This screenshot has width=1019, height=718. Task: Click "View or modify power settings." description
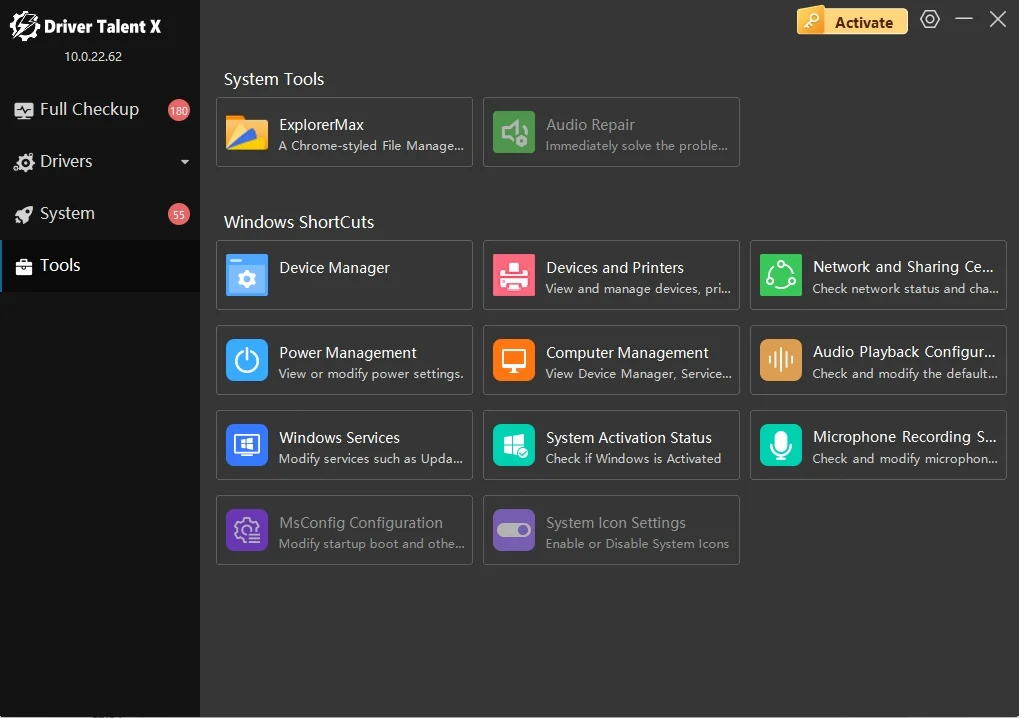[371, 374]
